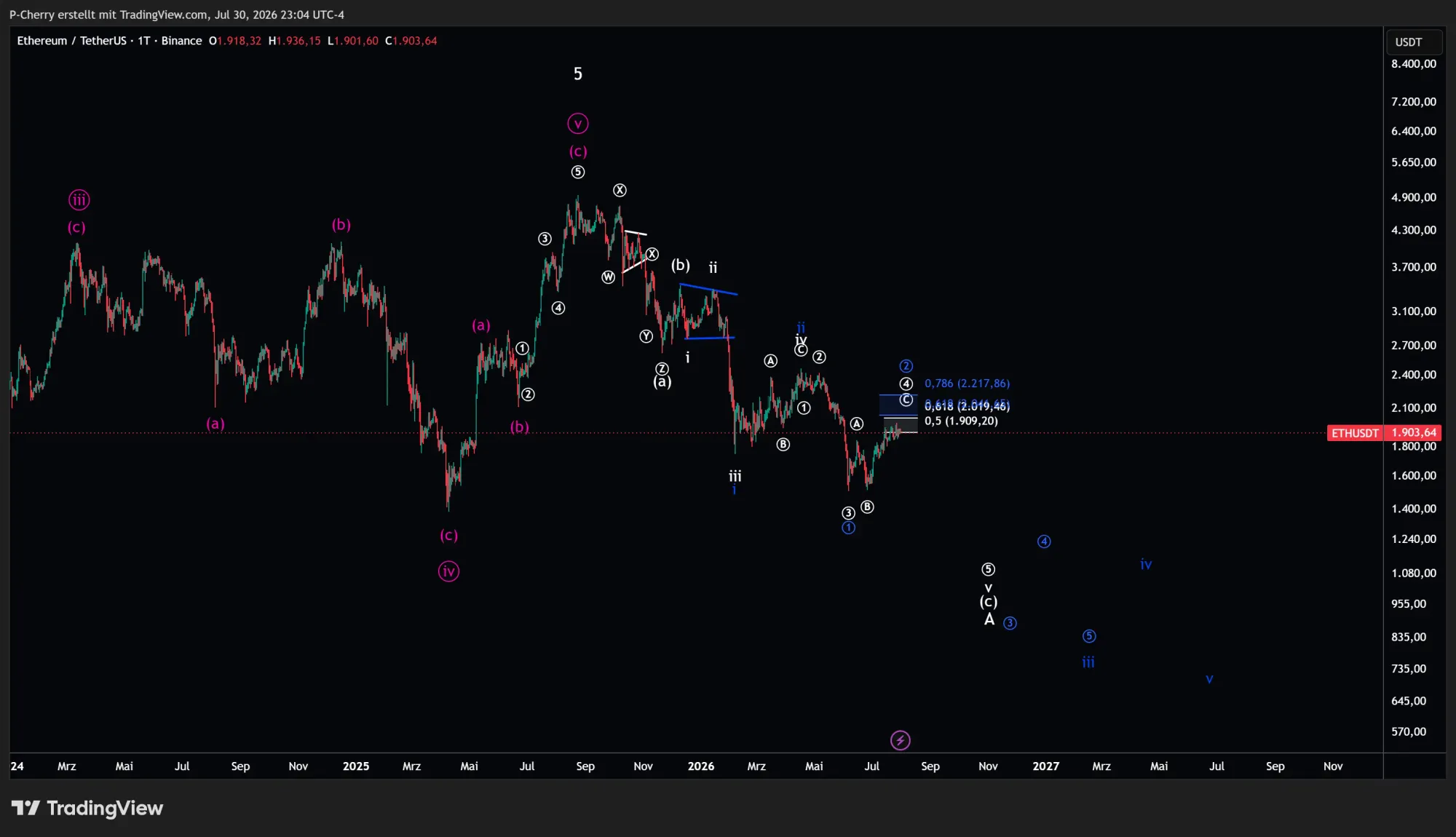Image resolution: width=1456 pixels, height=837 pixels.
Task: Select the blue iv projection label
Action: (x=1146, y=564)
